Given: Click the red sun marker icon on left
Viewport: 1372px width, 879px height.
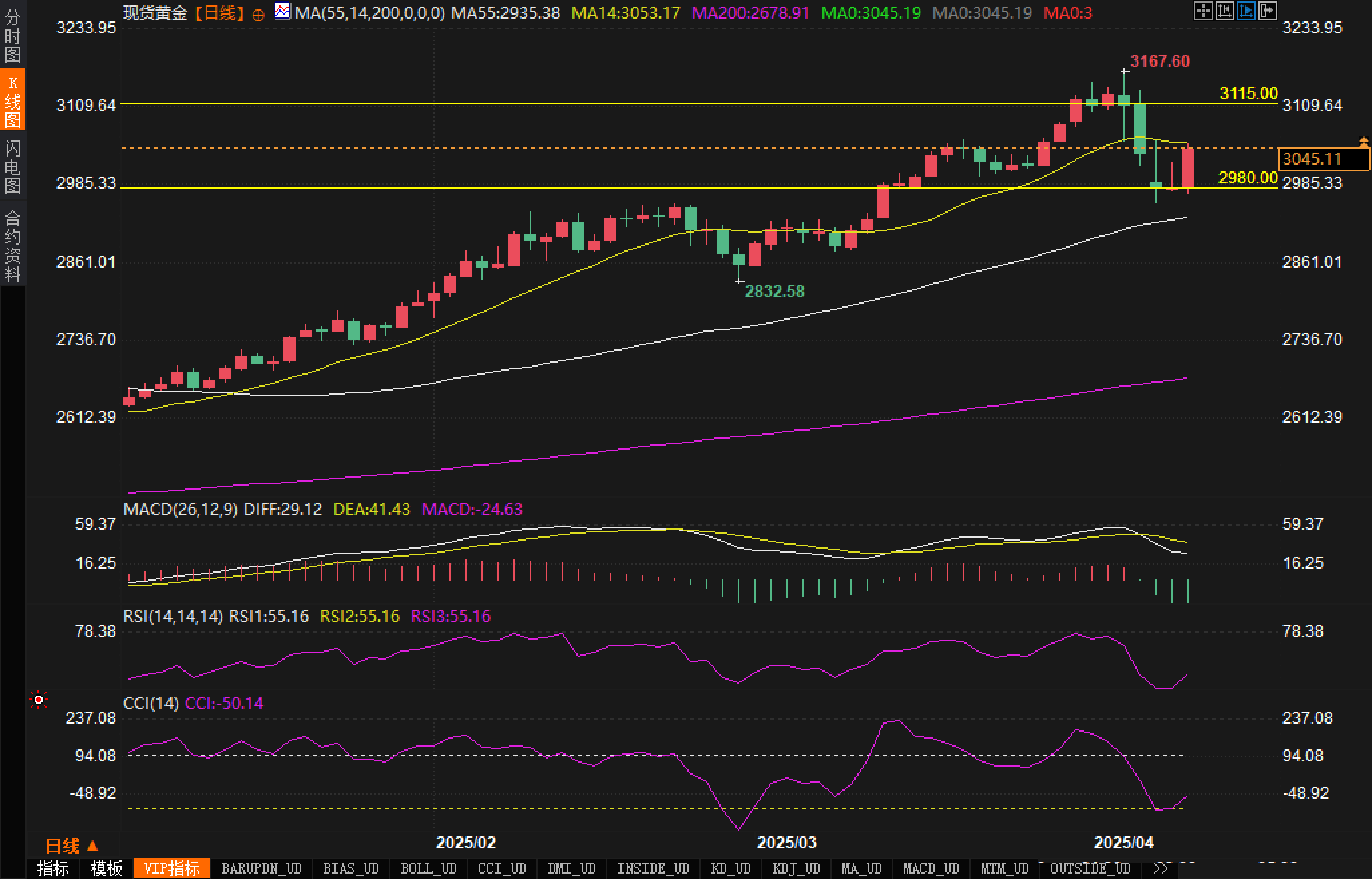Looking at the screenshot, I should click(x=39, y=700).
